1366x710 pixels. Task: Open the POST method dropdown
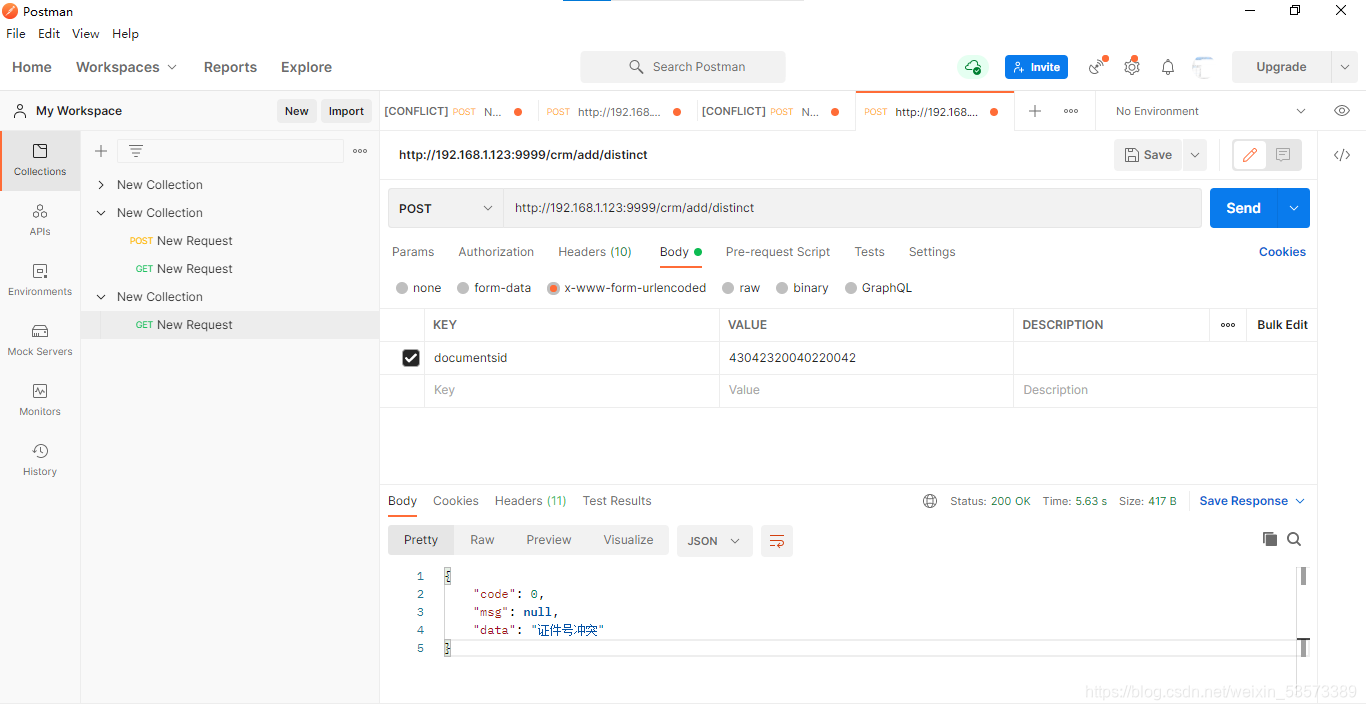(x=445, y=208)
